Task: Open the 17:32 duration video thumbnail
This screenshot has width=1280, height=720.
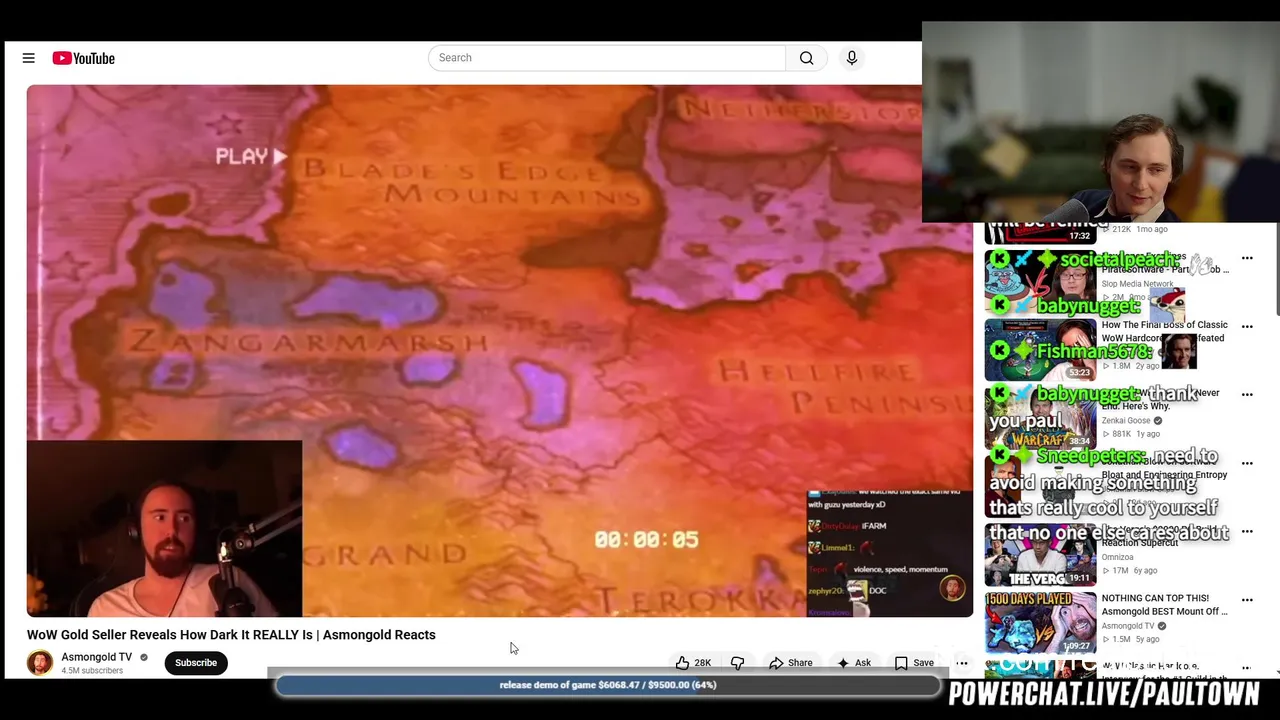Action: tap(1040, 233)
